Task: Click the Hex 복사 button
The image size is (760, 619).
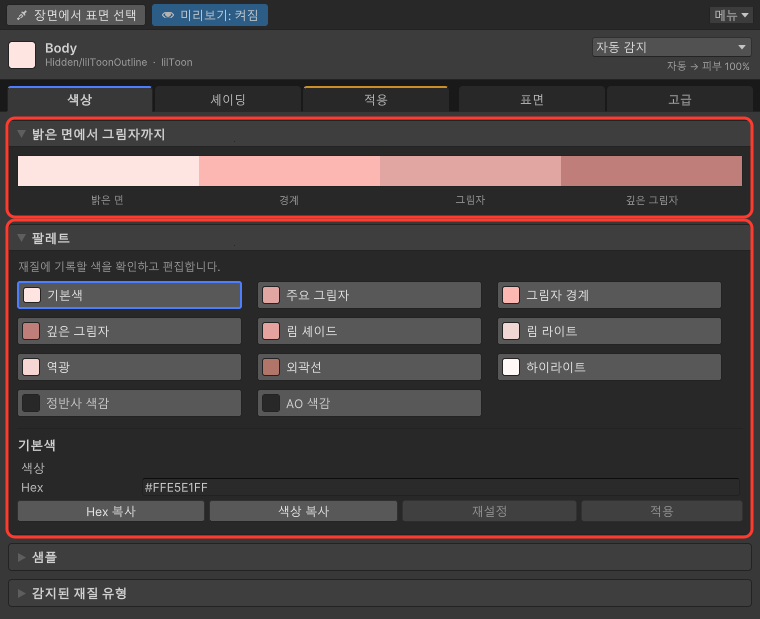Action: [111, 511]
